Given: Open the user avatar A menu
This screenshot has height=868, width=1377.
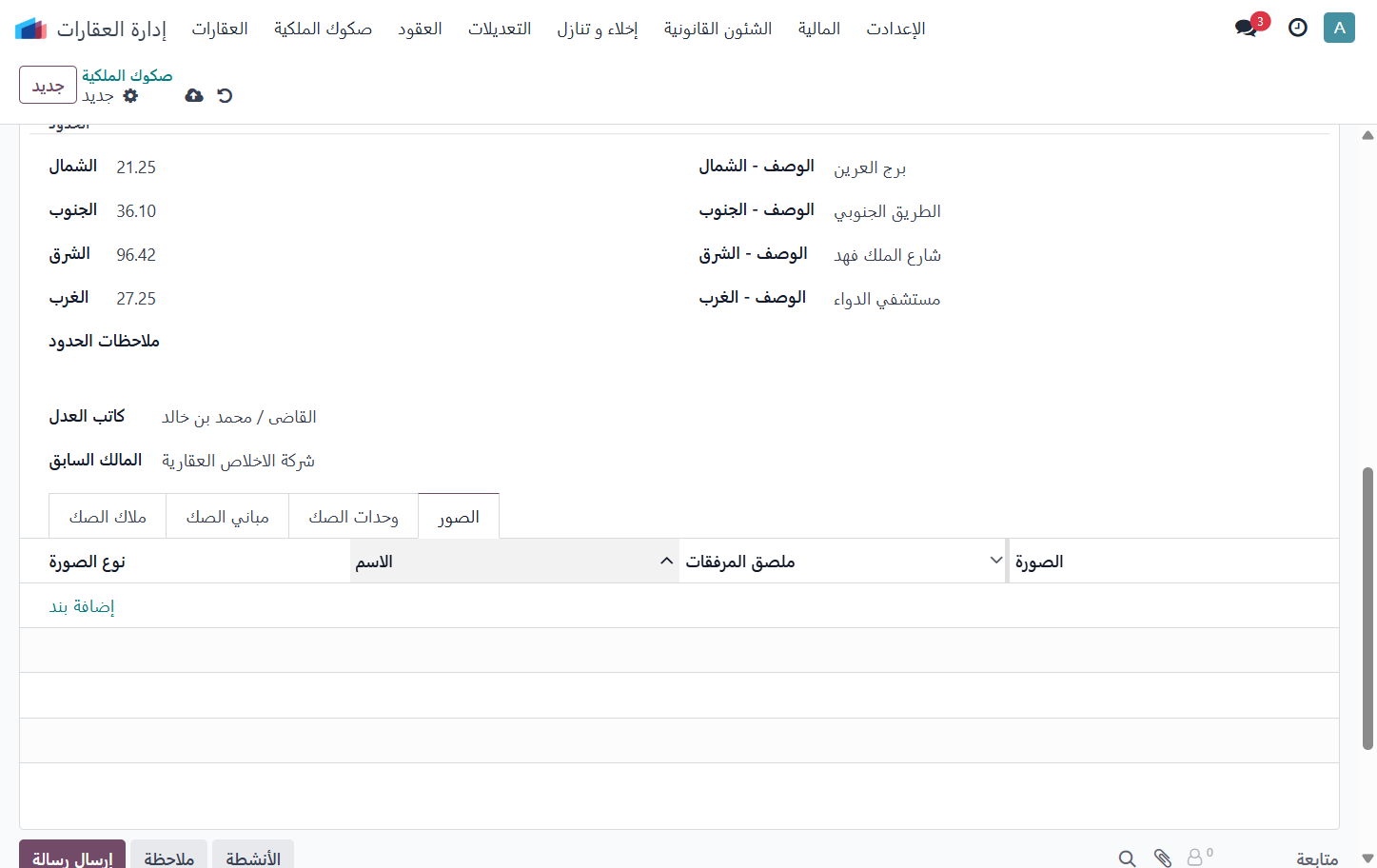Looking at the screenshot, I should (x=1339, y=28).
